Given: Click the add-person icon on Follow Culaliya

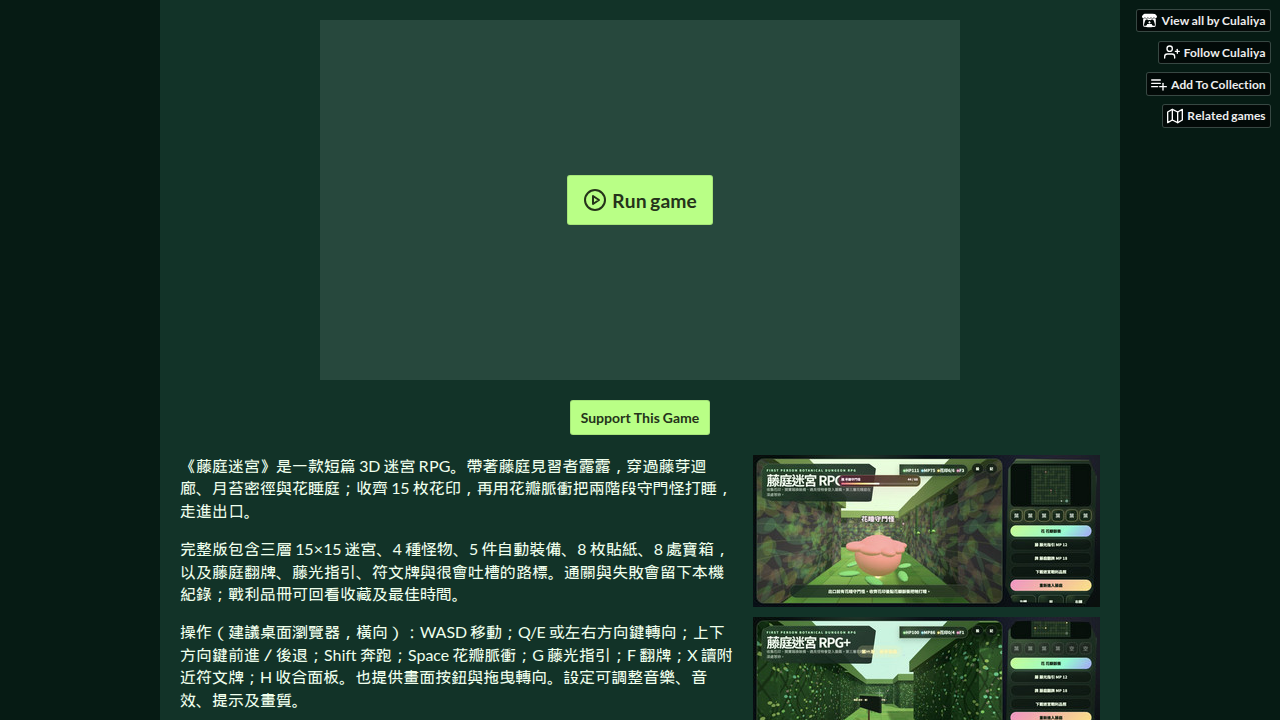Looking at the screenshot, I should pyautogui.click(x=1172, y=52).
